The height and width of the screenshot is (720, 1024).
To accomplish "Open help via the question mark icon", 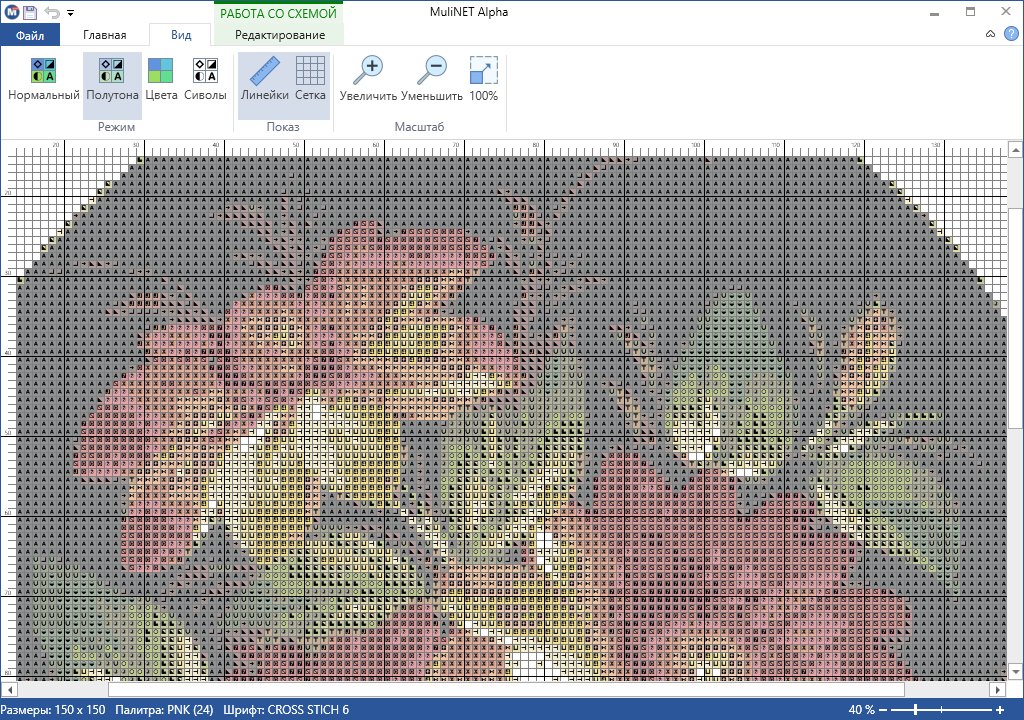I will (x=1011, y=34).
